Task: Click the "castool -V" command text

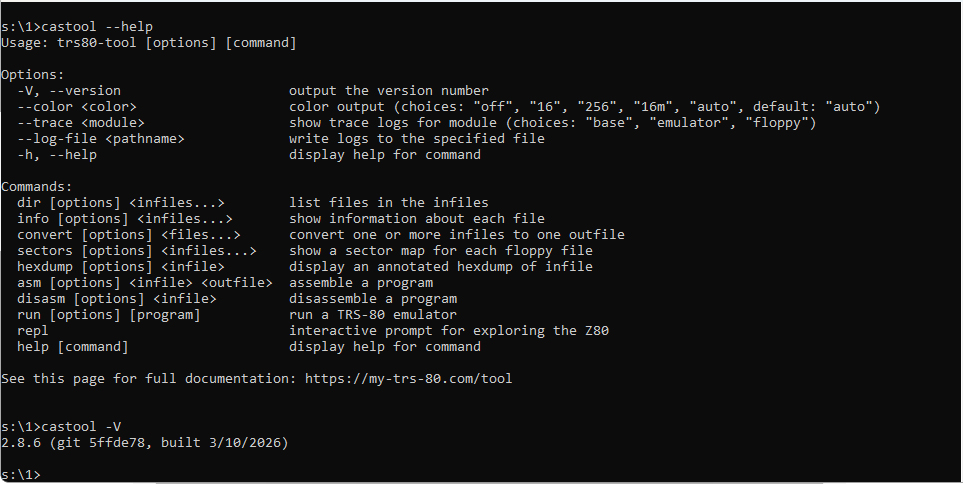Action: [81, 427]
